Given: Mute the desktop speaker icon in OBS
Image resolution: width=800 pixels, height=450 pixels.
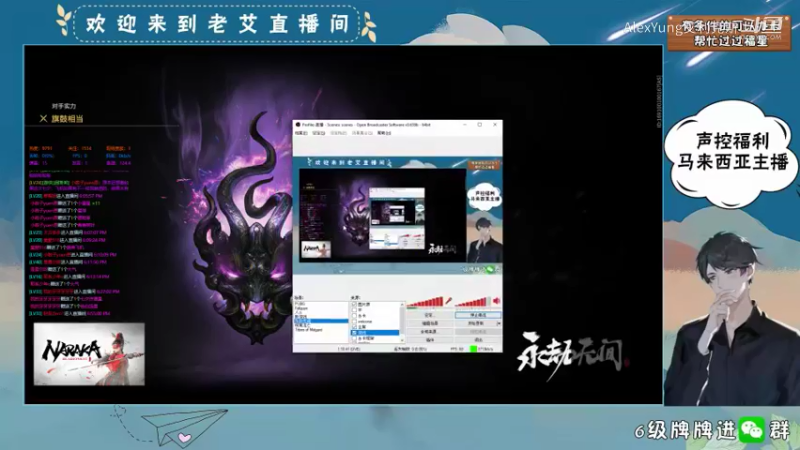Looking at the screenshot, I should coord(496,301).
